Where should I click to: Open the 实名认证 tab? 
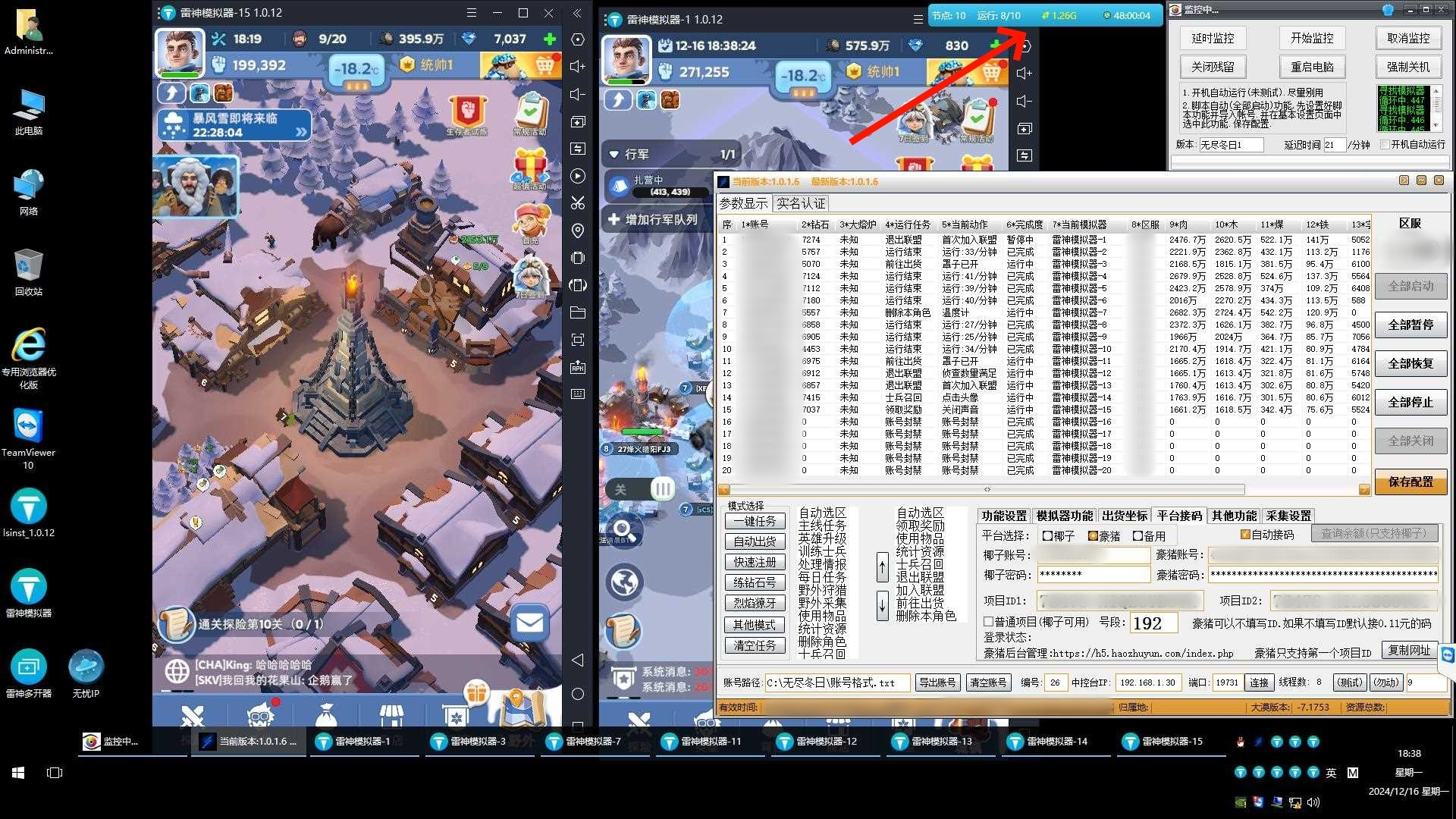click(801, 203)
